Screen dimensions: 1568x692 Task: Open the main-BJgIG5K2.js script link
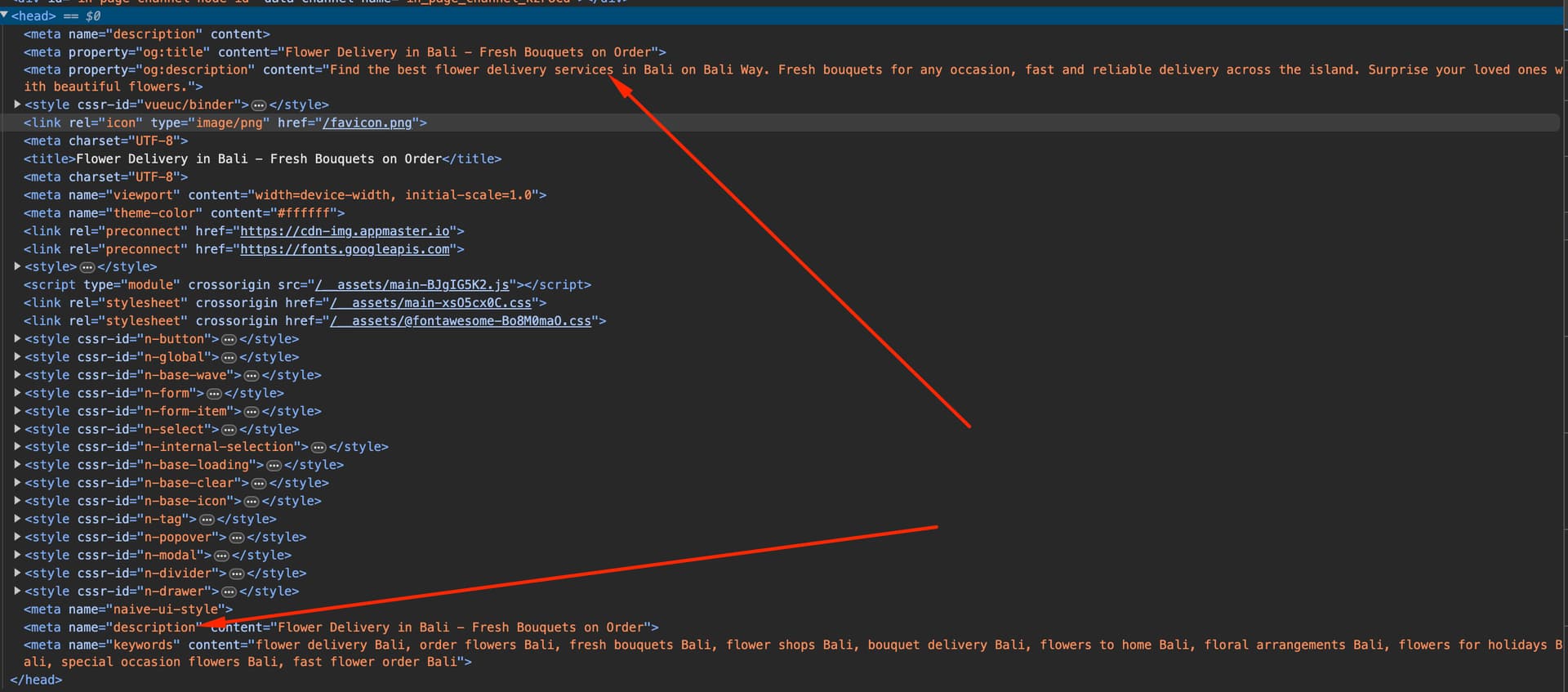click(412, 284)
